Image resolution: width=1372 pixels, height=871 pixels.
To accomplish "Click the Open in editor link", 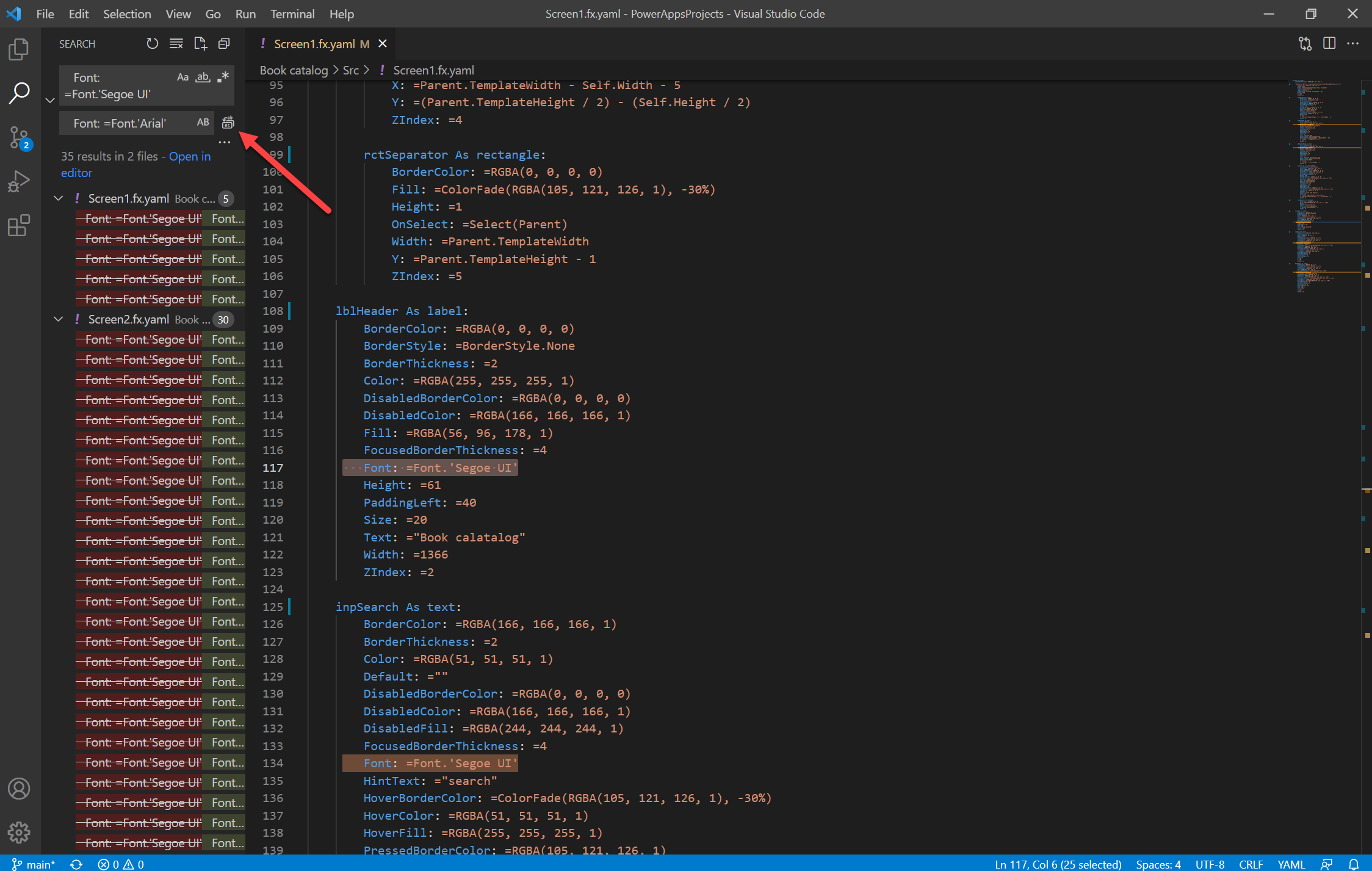I will tap(189, 156).
